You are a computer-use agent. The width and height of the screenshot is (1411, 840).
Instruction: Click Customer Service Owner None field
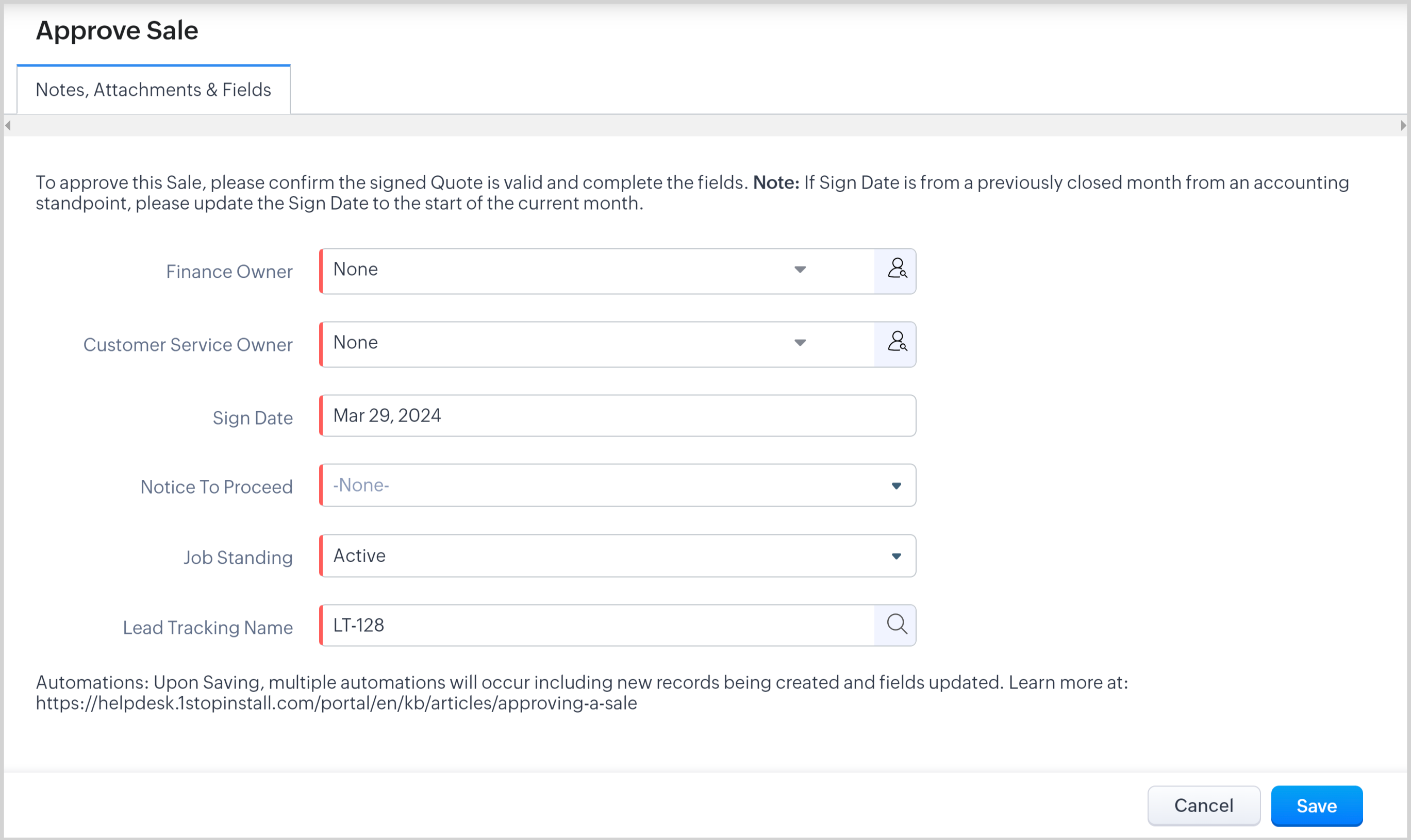point(555,344)
